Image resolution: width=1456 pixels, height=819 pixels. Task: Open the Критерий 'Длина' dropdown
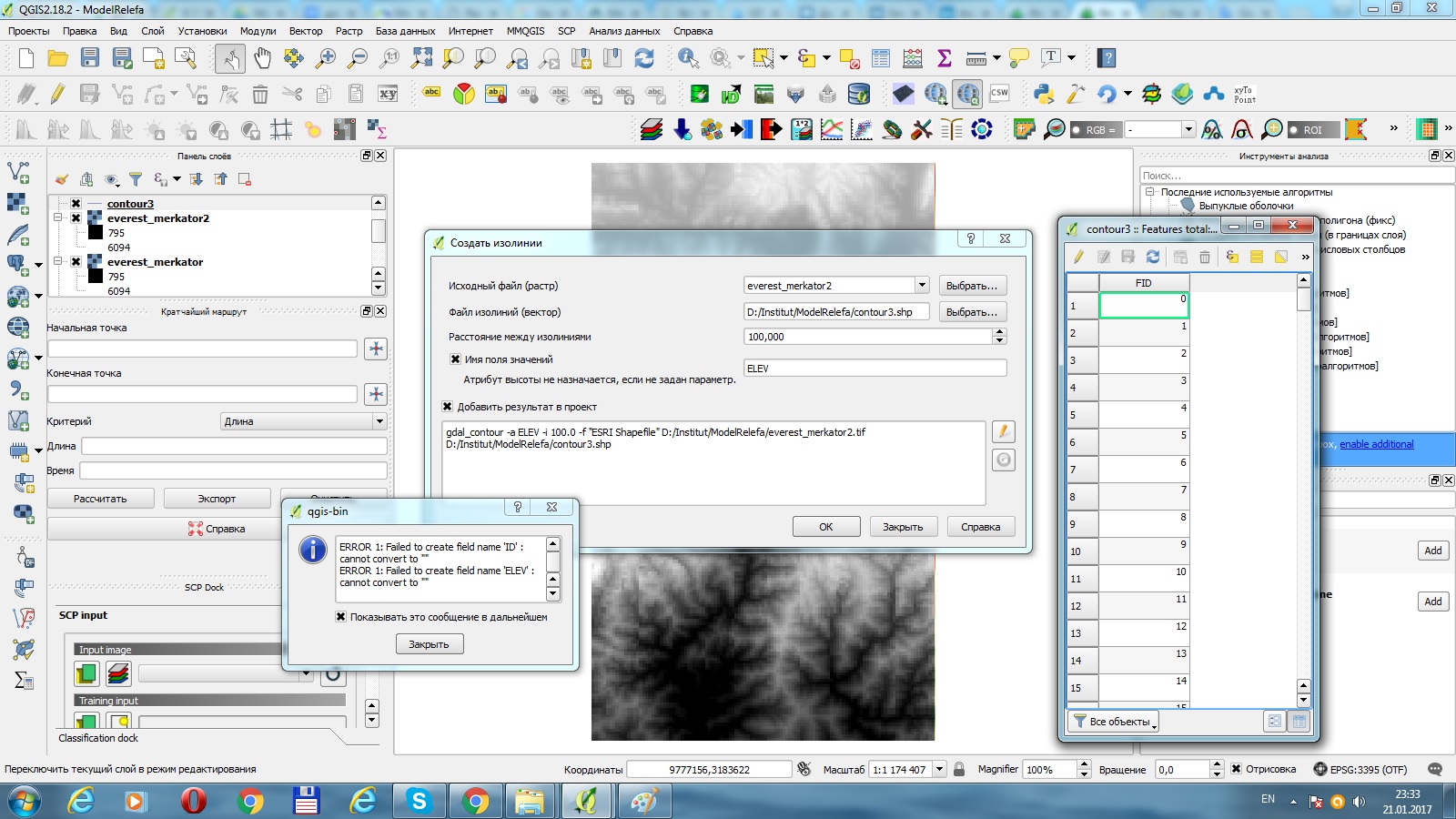(379, 421)
